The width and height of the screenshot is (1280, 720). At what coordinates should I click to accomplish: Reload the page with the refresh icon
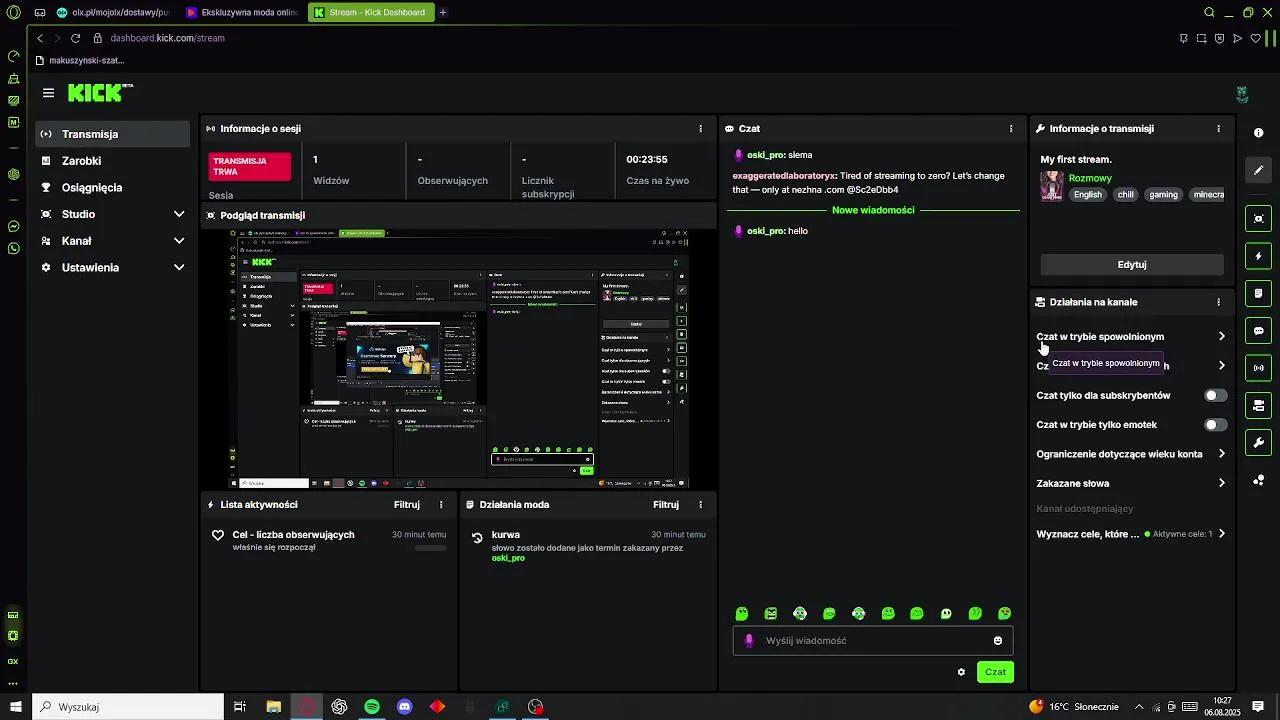click(75, 38)
